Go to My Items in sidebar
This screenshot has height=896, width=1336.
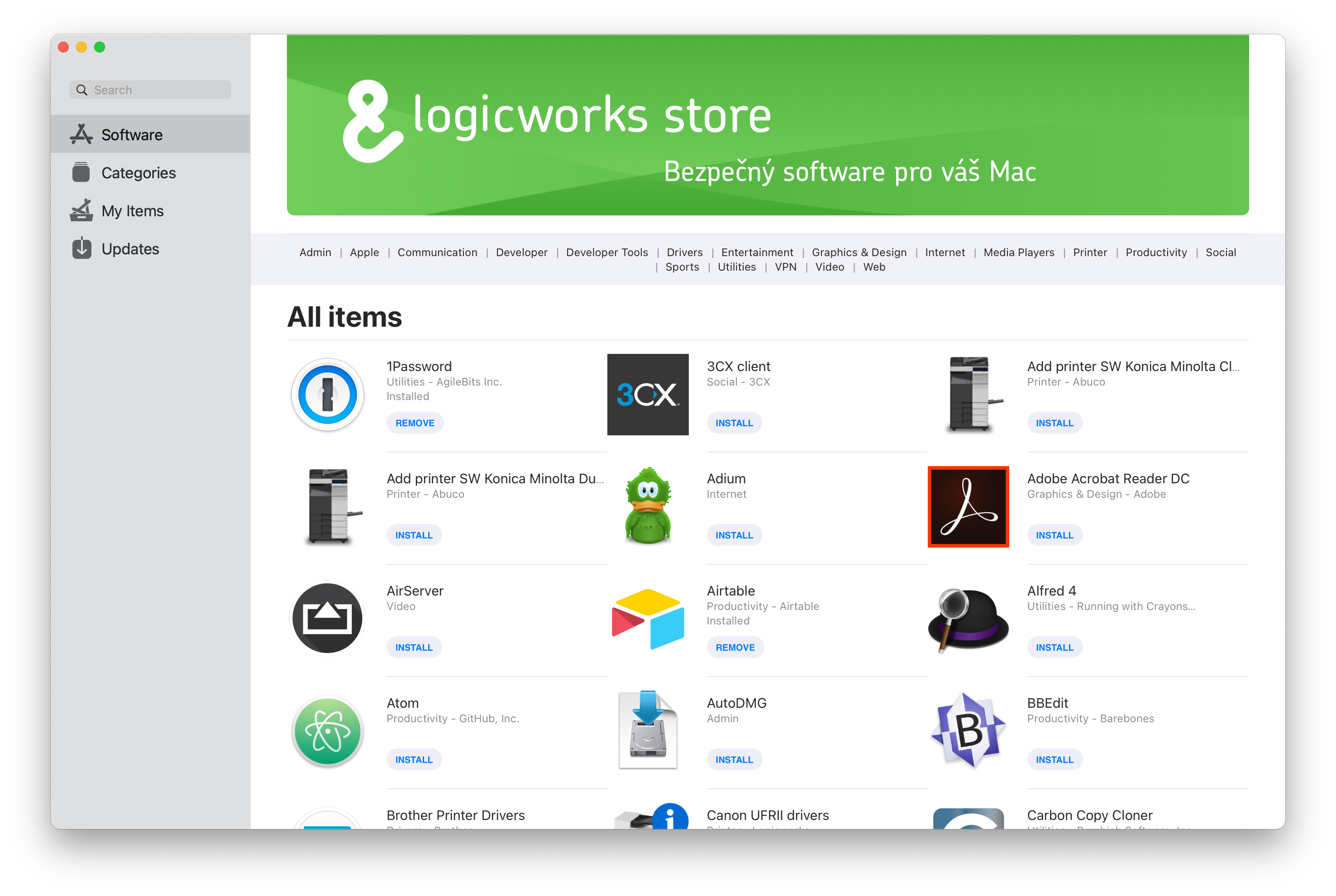tap(132, 211)
